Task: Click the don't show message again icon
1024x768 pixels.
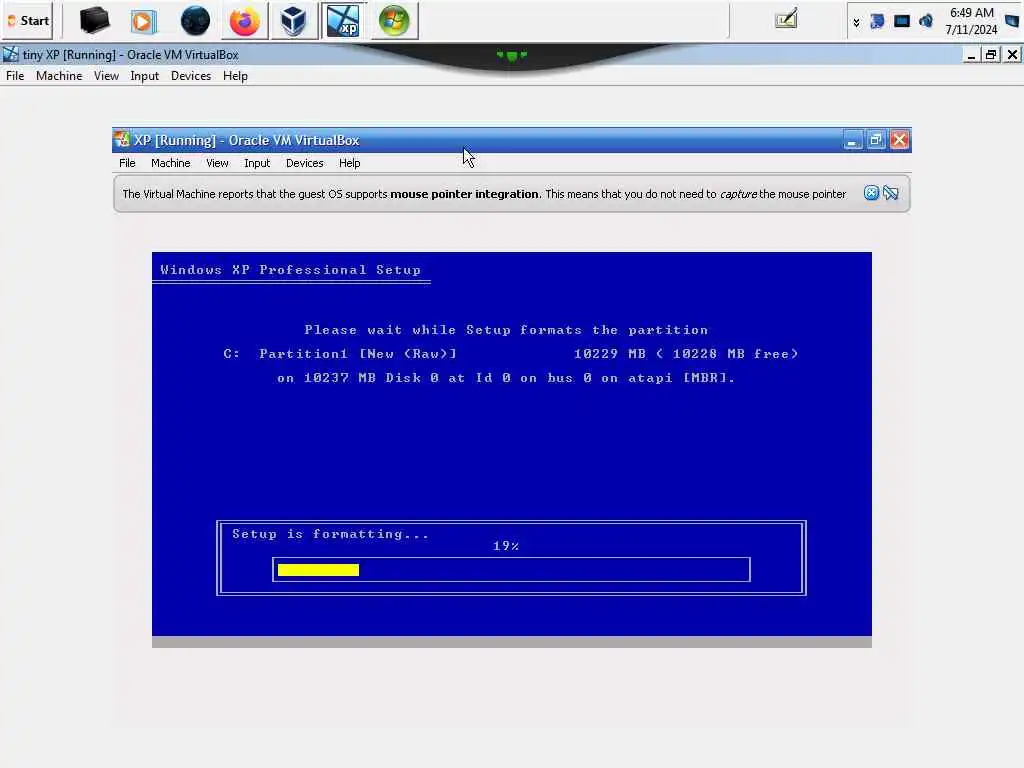Action: (x=890, y=193)
